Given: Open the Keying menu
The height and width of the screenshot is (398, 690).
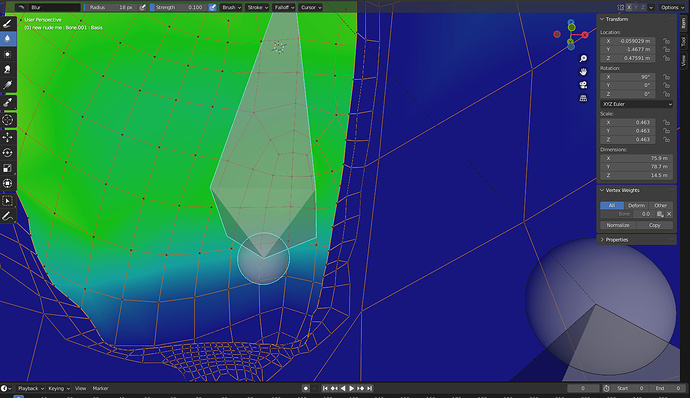Looking at the screenshot, I should pos(59,388).
